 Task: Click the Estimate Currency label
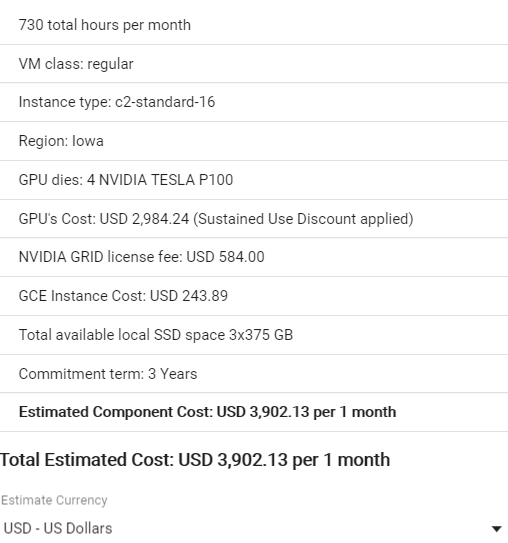coord(54,500)
